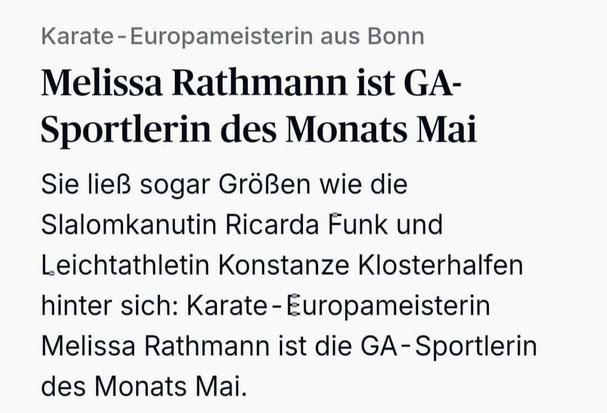Click the word 'Slalomkanutin' in the teaser

129,225
